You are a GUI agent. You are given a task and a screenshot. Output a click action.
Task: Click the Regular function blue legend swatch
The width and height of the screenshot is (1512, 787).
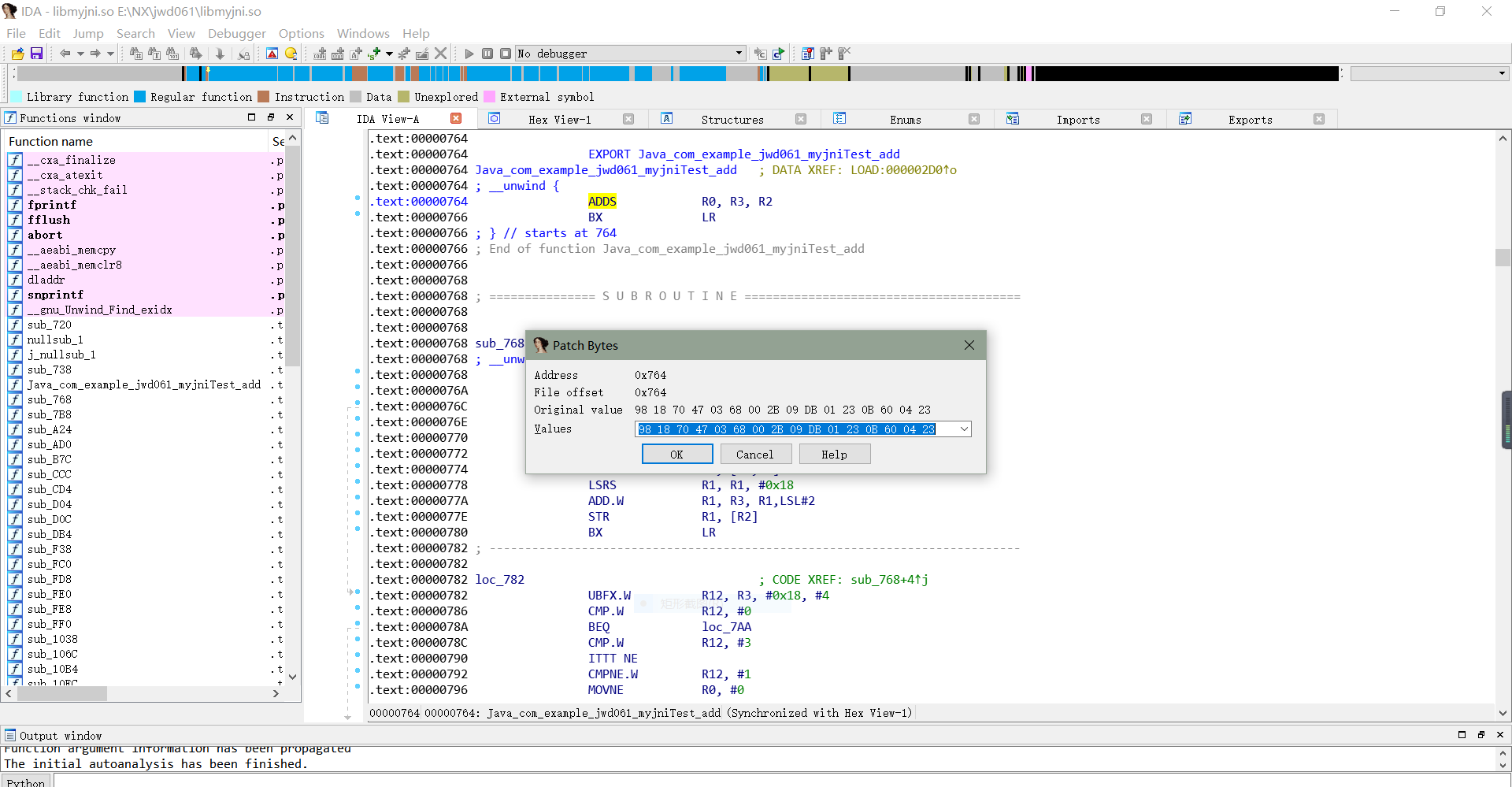[x=140, y=97]
